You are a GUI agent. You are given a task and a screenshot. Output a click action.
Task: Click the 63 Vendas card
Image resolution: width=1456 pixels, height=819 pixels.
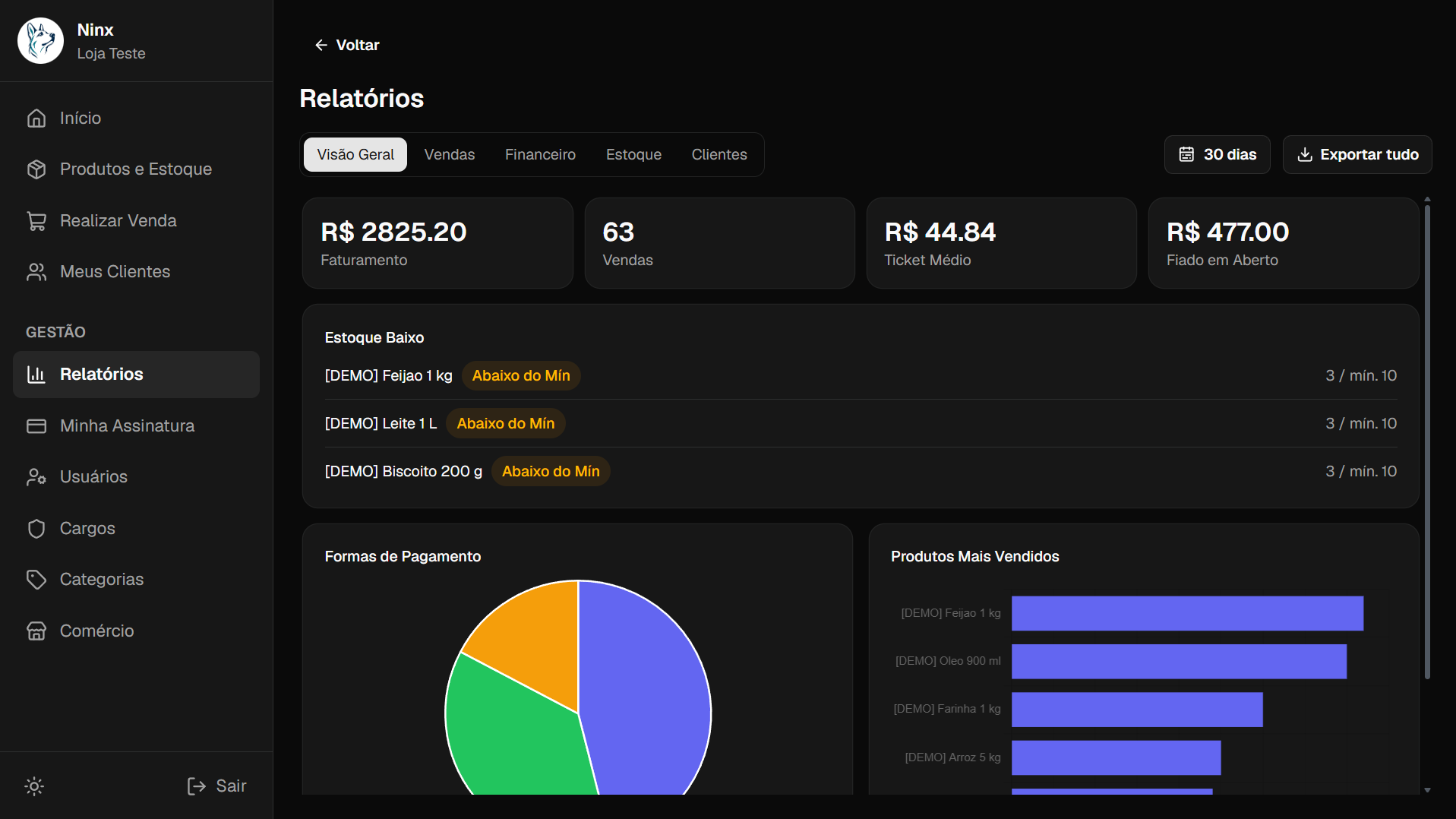[720, 244]
